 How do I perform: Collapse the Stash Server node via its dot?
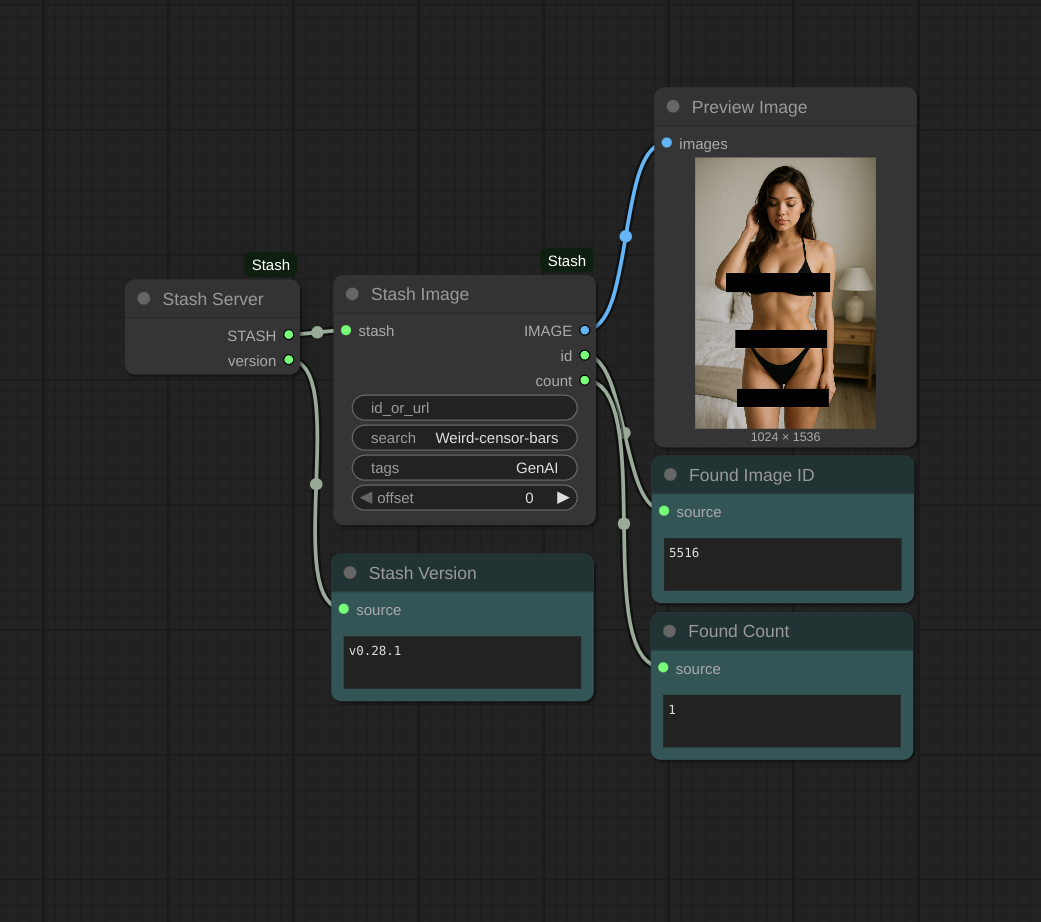[x=143, y=299]
